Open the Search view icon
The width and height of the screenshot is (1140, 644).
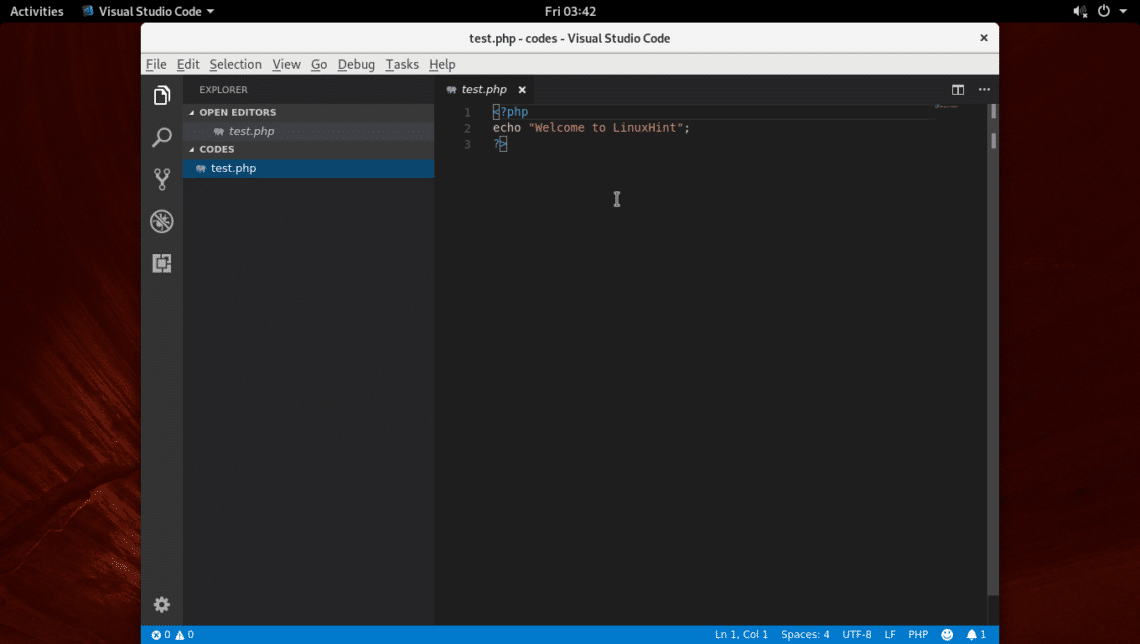(x=162, y=137)
